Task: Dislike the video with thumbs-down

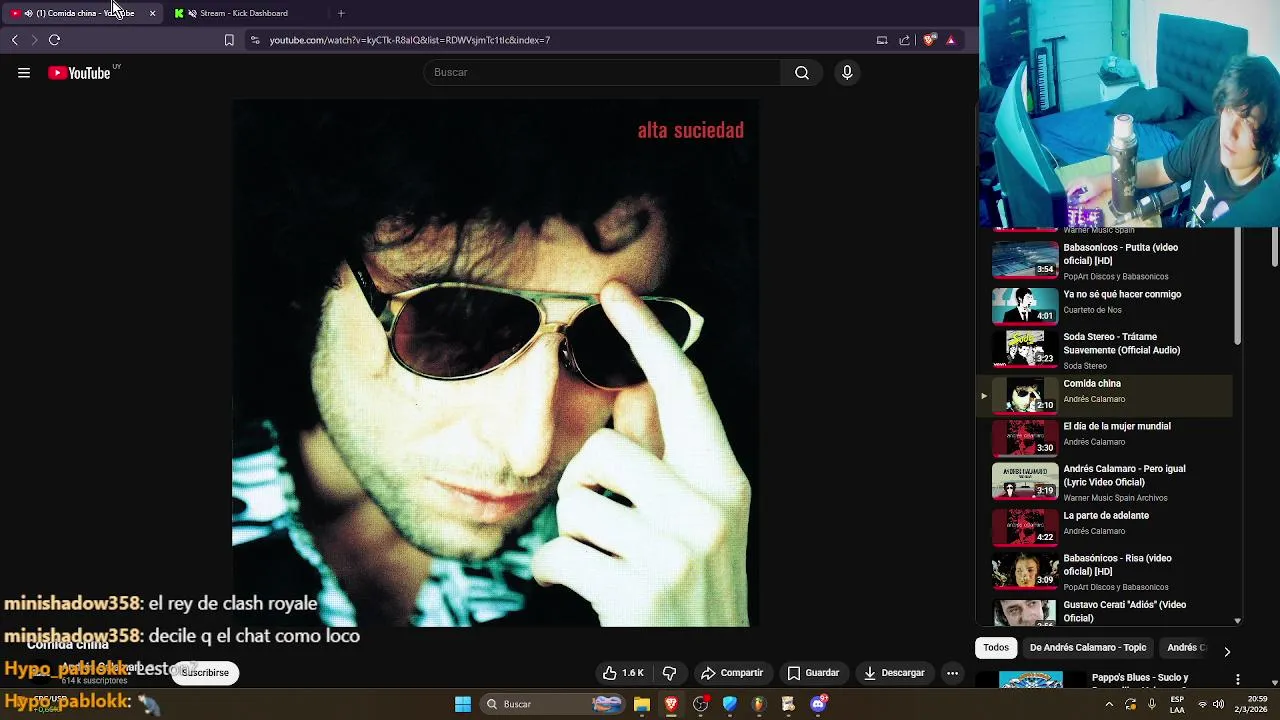Action: tap(670, 673)
